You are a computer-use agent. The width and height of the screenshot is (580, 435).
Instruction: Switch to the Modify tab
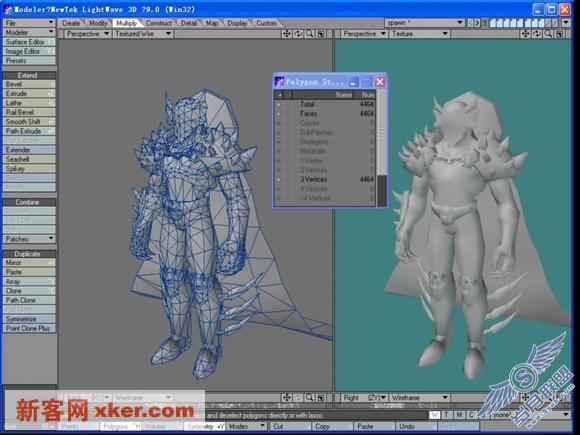coord(98,23)
